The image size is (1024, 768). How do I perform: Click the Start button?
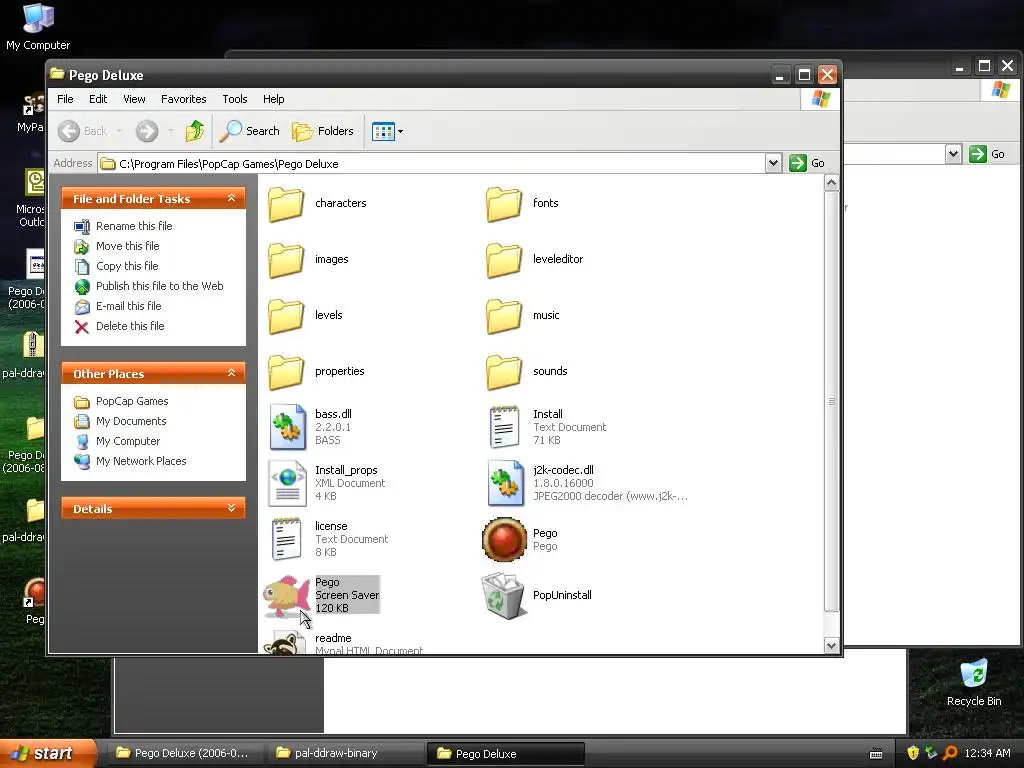pyautogui.click(x=48, y=754)
